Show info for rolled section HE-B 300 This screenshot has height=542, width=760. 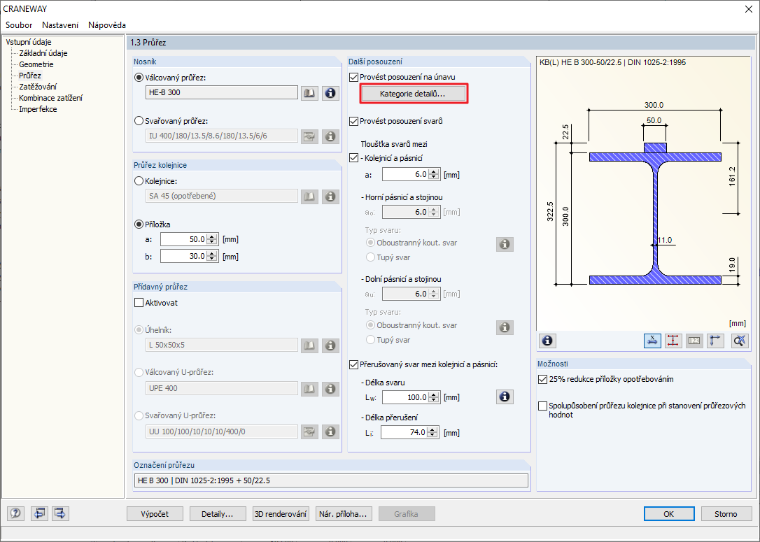pyautogui.click(x=331, y=93)
